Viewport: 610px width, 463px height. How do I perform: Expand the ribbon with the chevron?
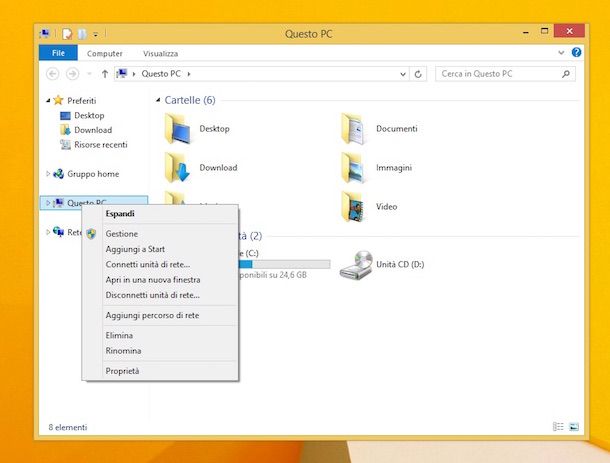point(561,53)
